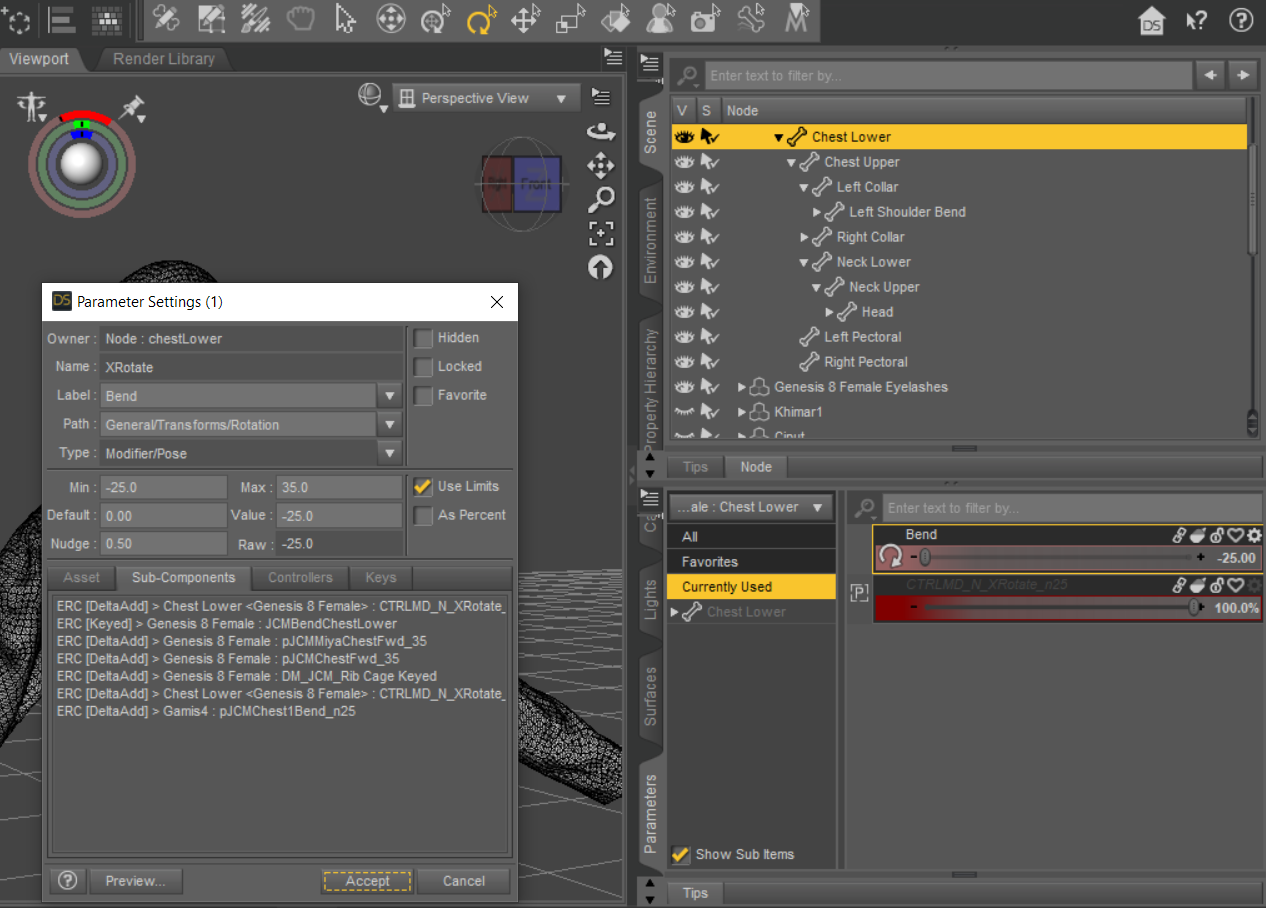Image resolution: width=1266 pixels, height=908 pixels.
Task: Open the Scene pane options menu icon
Action: click(650, 64)
